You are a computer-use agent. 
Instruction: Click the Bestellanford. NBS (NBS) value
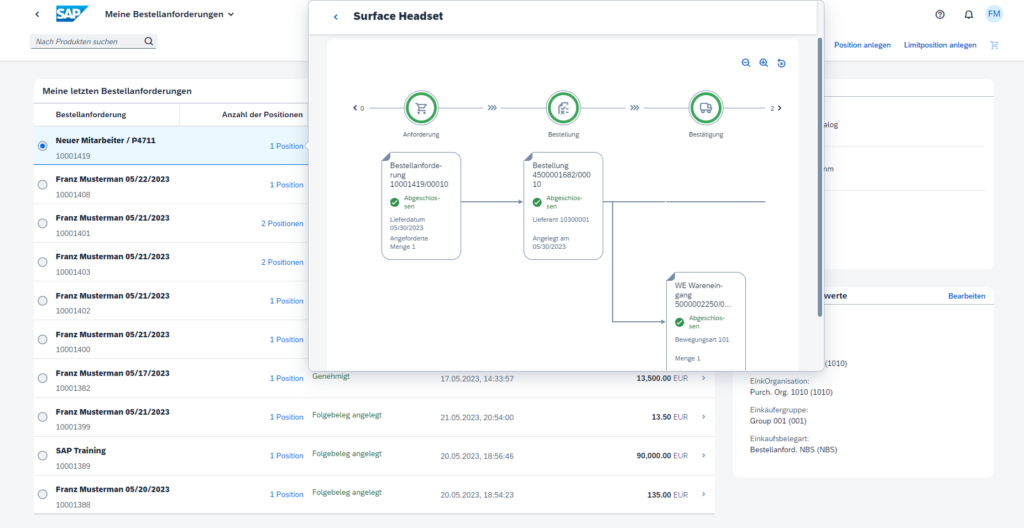(793, 450)
